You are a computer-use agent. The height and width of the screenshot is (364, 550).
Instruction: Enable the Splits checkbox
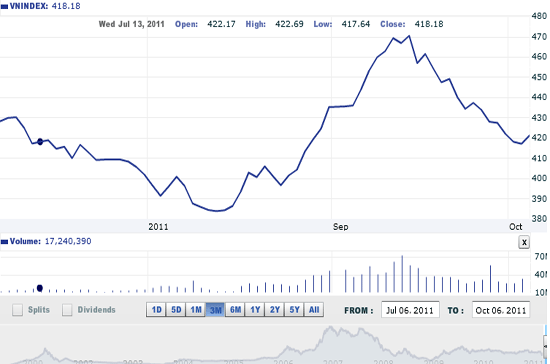(x=18, y=310)
